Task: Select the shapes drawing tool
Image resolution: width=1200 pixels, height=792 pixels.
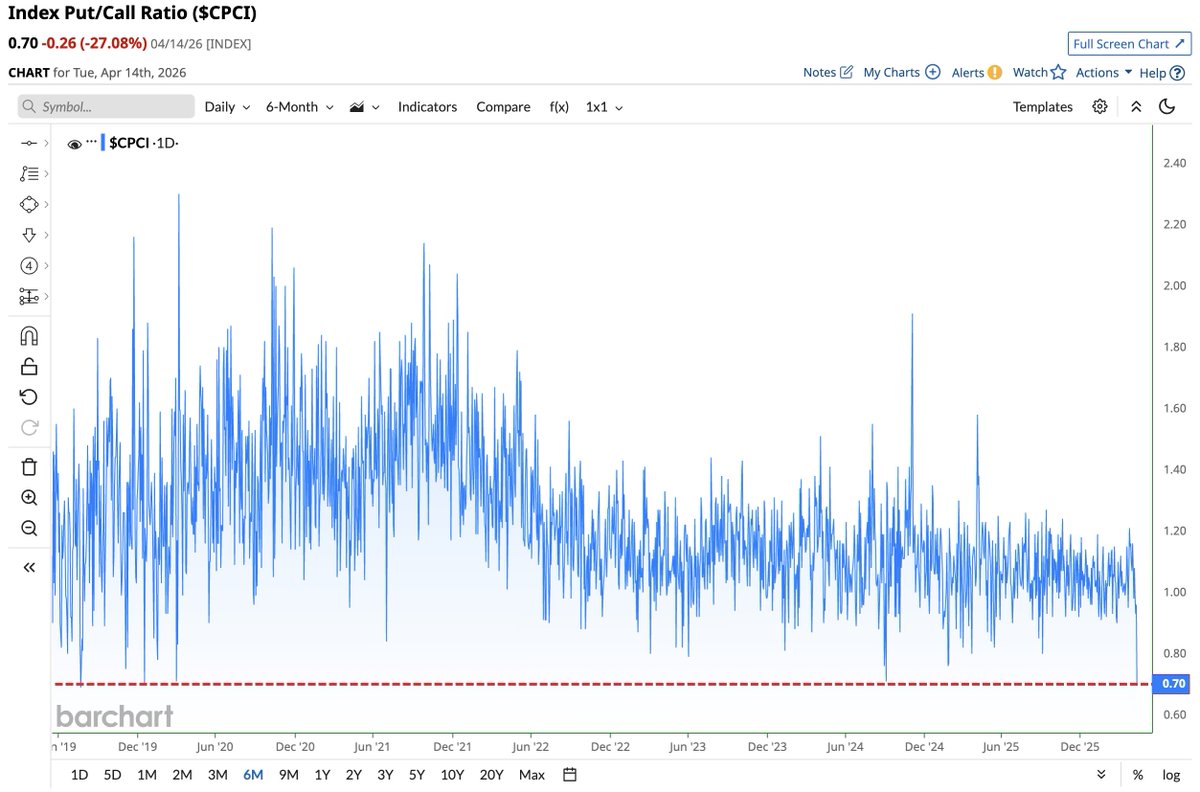Action: tap(30, 204)
